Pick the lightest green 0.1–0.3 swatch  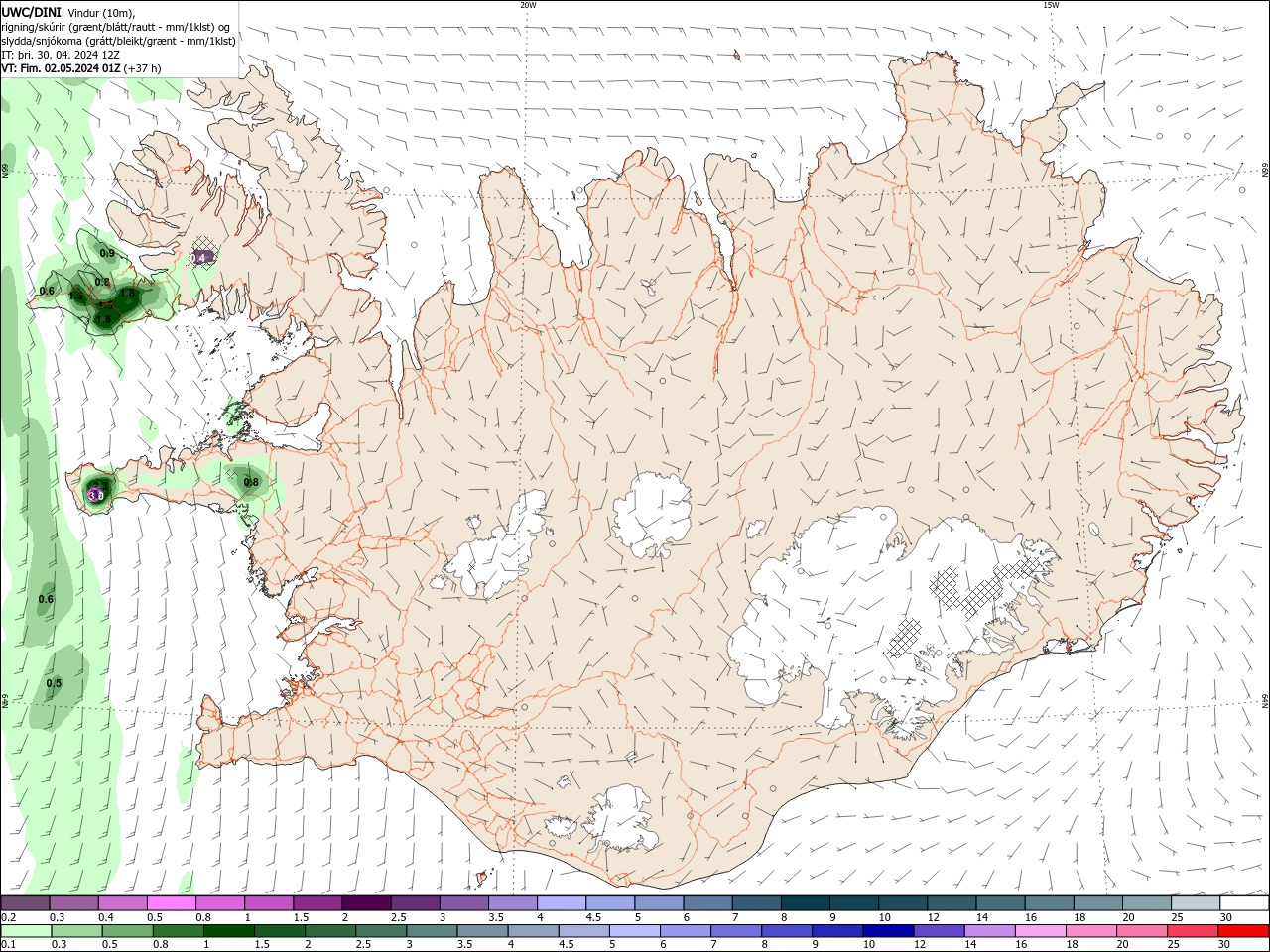tap(25, 931)
